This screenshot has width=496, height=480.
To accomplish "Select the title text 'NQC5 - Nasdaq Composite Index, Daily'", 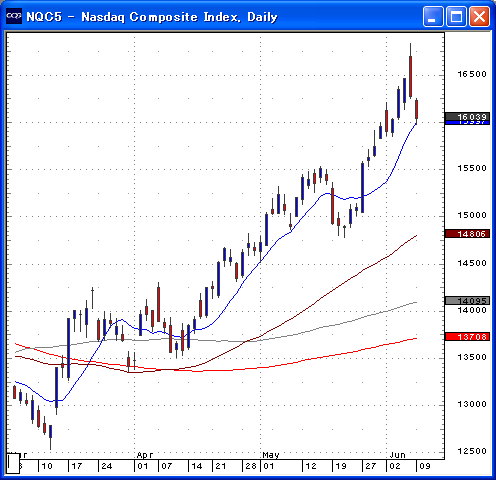I will 152,17.
